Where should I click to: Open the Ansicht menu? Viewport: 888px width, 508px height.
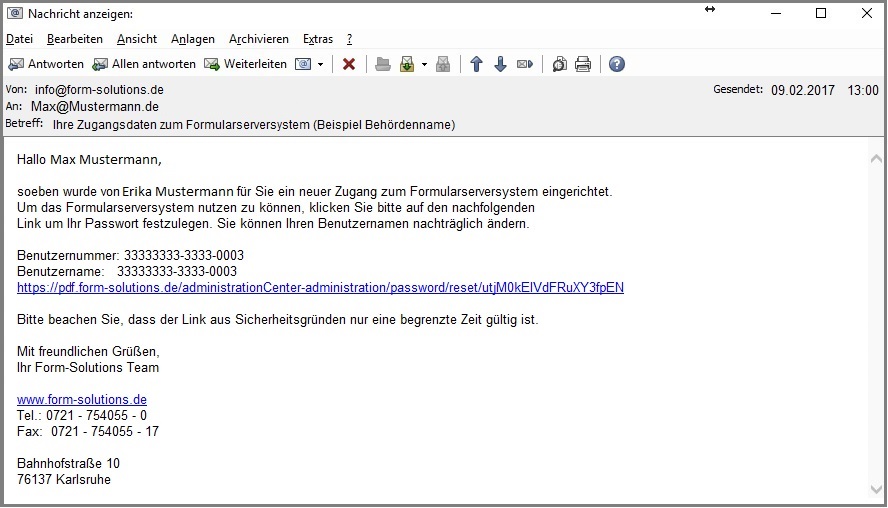pyautogui.click(x=137, y=39)
